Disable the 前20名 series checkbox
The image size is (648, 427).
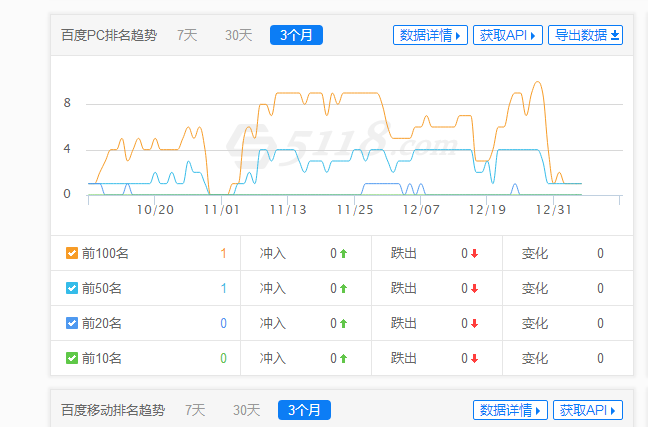(x=72, y=323)
